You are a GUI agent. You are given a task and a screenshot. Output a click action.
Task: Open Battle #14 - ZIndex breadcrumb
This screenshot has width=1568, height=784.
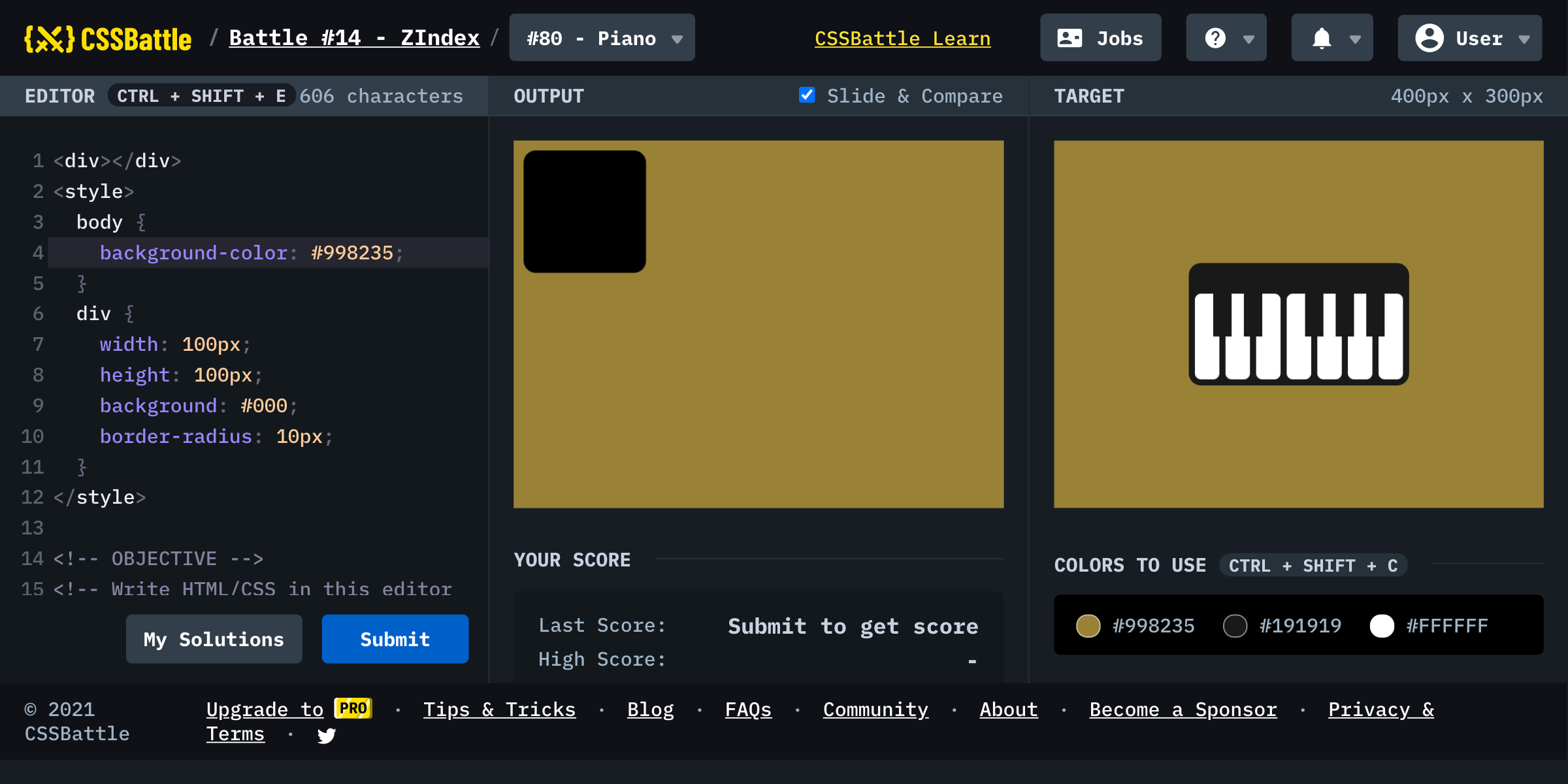(x=354, y=38)
